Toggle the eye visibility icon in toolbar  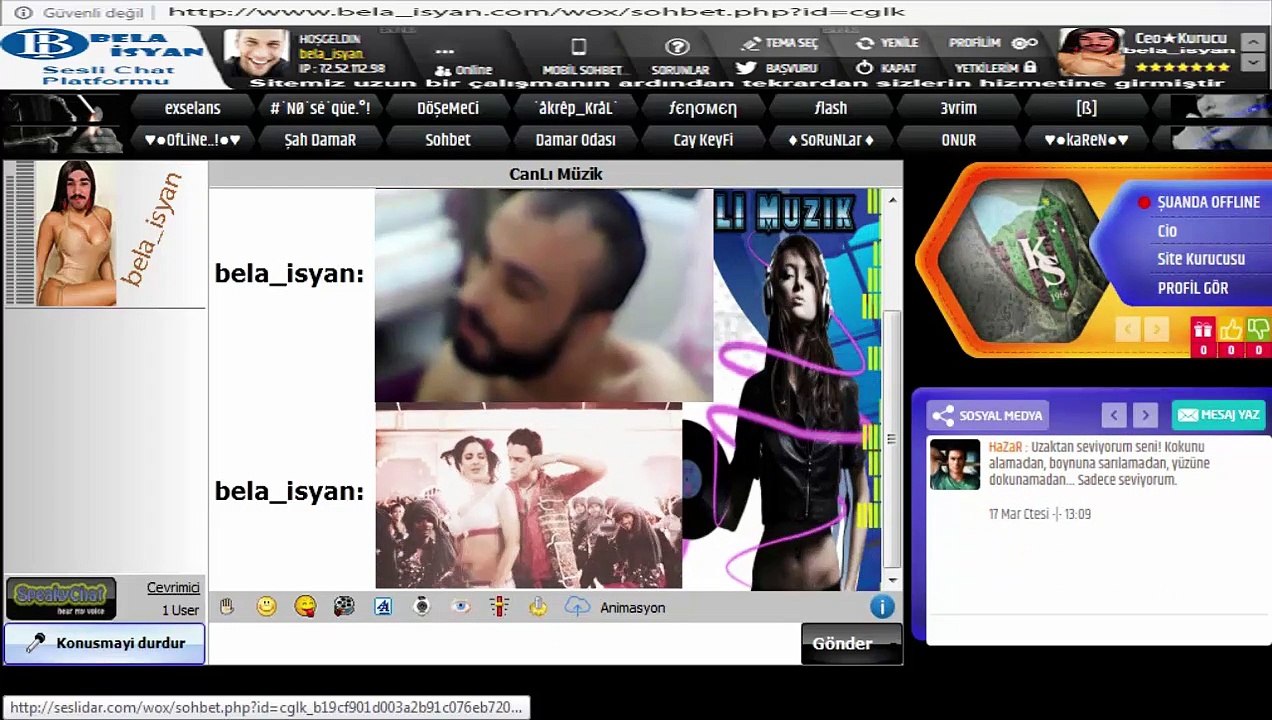pyautogui.click(x=460, y=606)
